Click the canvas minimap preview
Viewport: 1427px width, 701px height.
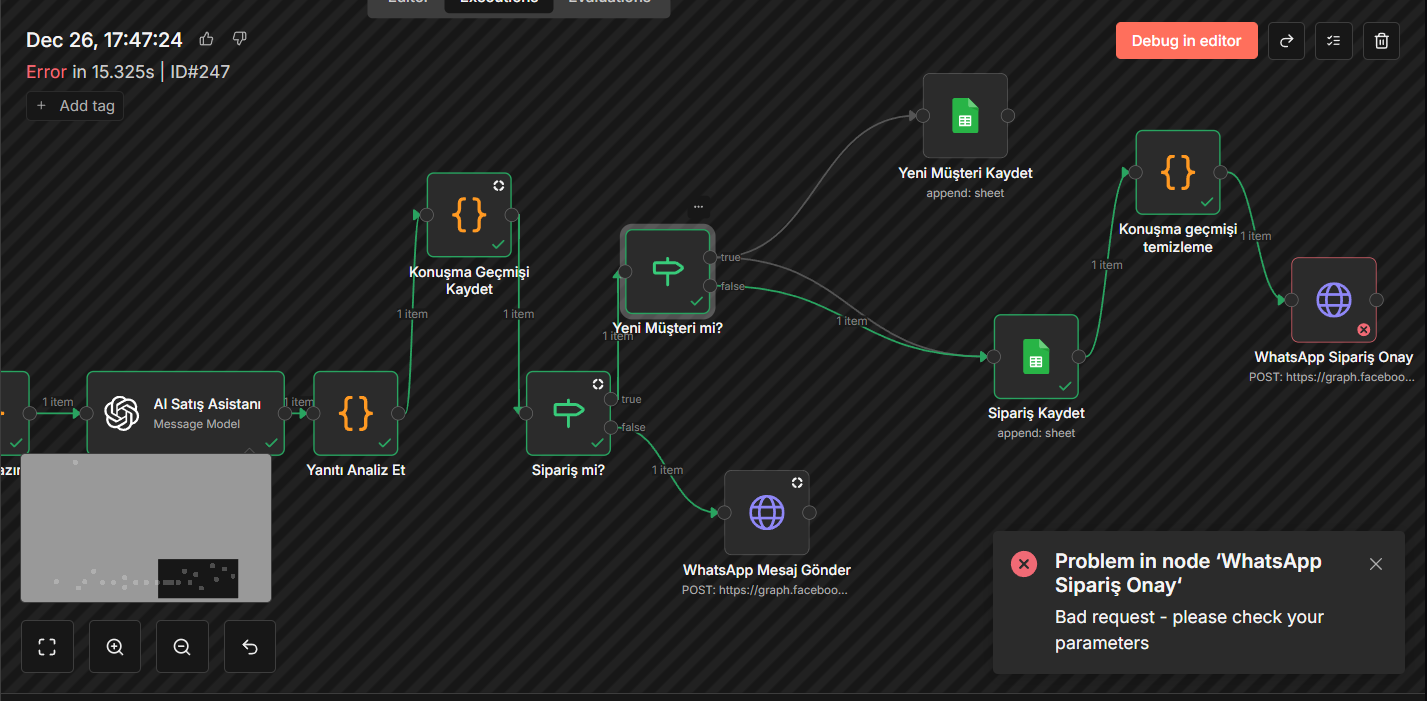point(146,528)
